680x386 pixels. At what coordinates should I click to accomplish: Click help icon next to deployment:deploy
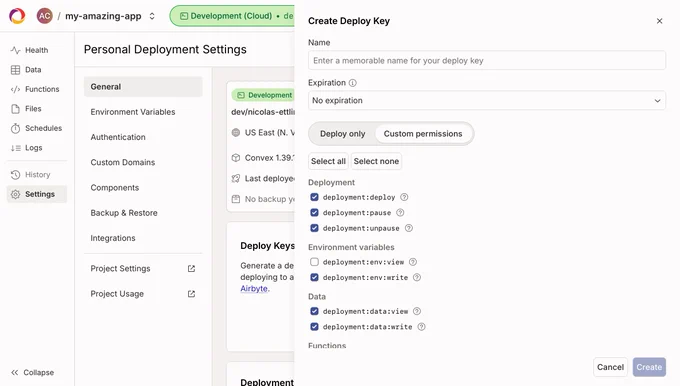[x=404, y=197]
